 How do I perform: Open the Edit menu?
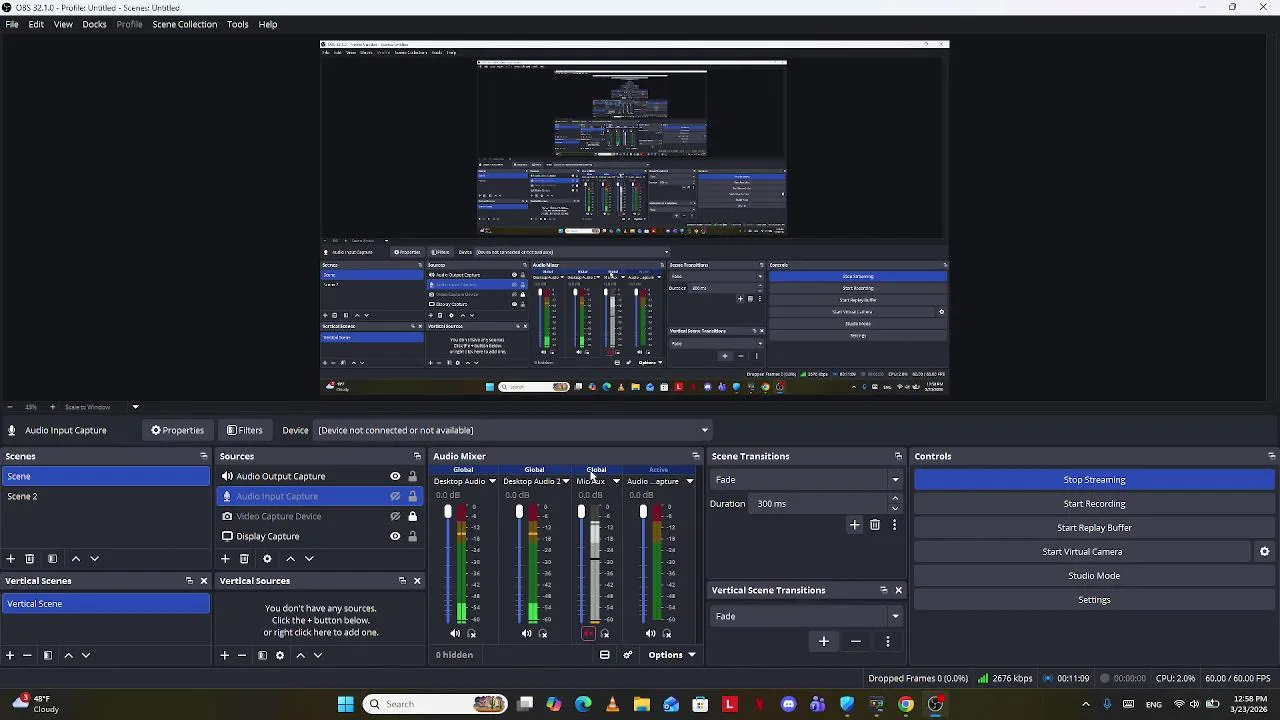click(36, 24)
